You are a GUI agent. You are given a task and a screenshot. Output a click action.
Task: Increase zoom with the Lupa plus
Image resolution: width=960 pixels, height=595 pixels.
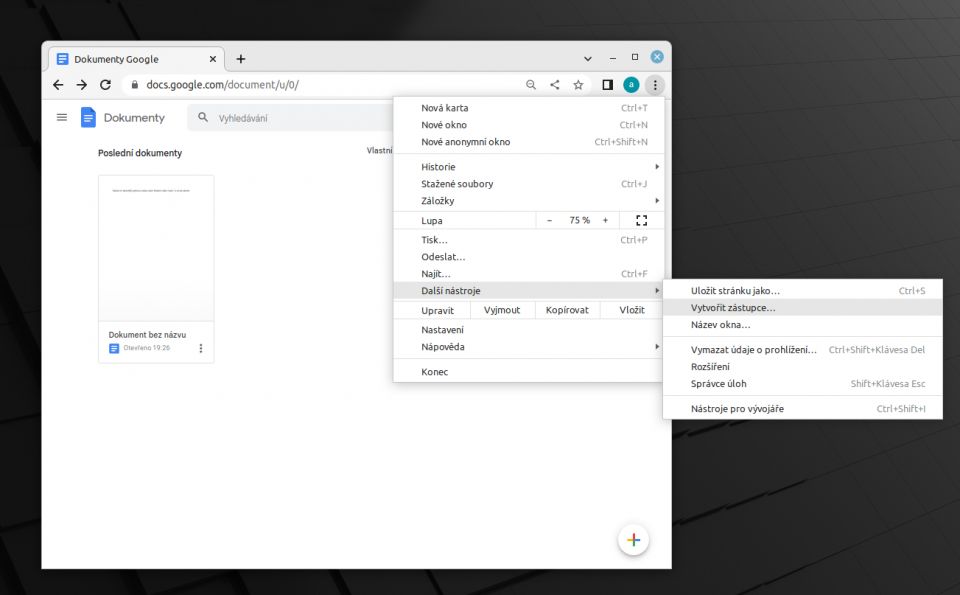click(x=606, y=220)
